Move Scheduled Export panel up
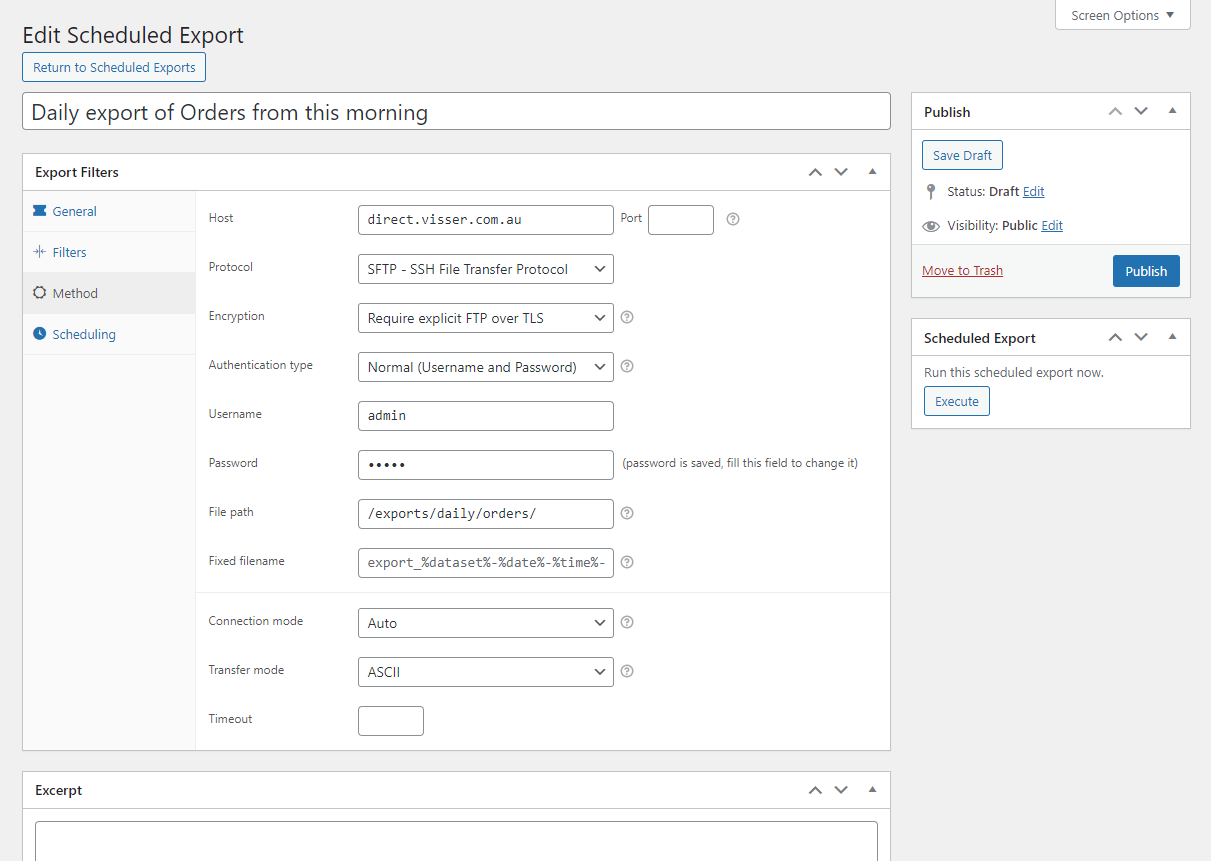 pyautogui.click(x=1115, y=337)
